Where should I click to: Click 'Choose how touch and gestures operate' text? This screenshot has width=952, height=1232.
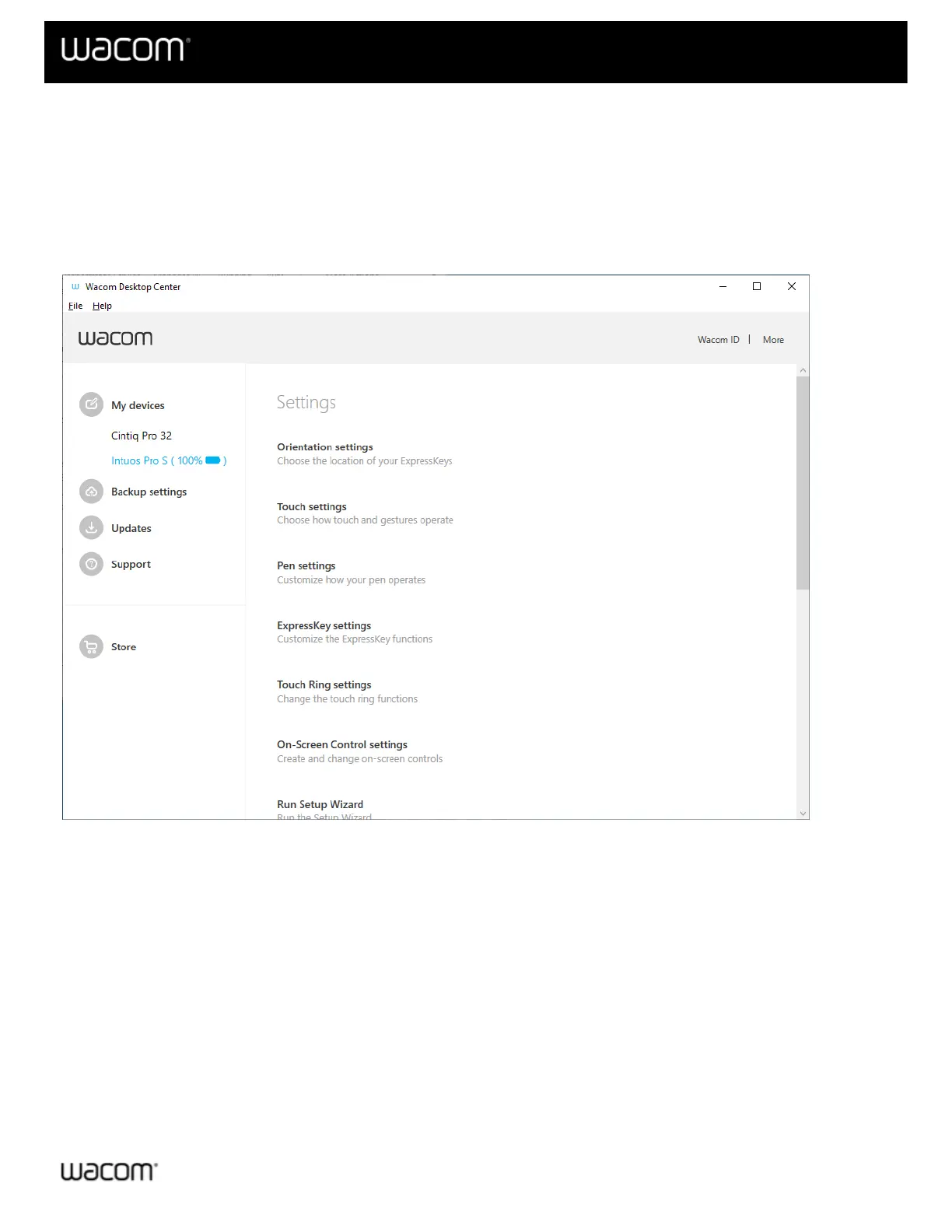click(365, 520)
